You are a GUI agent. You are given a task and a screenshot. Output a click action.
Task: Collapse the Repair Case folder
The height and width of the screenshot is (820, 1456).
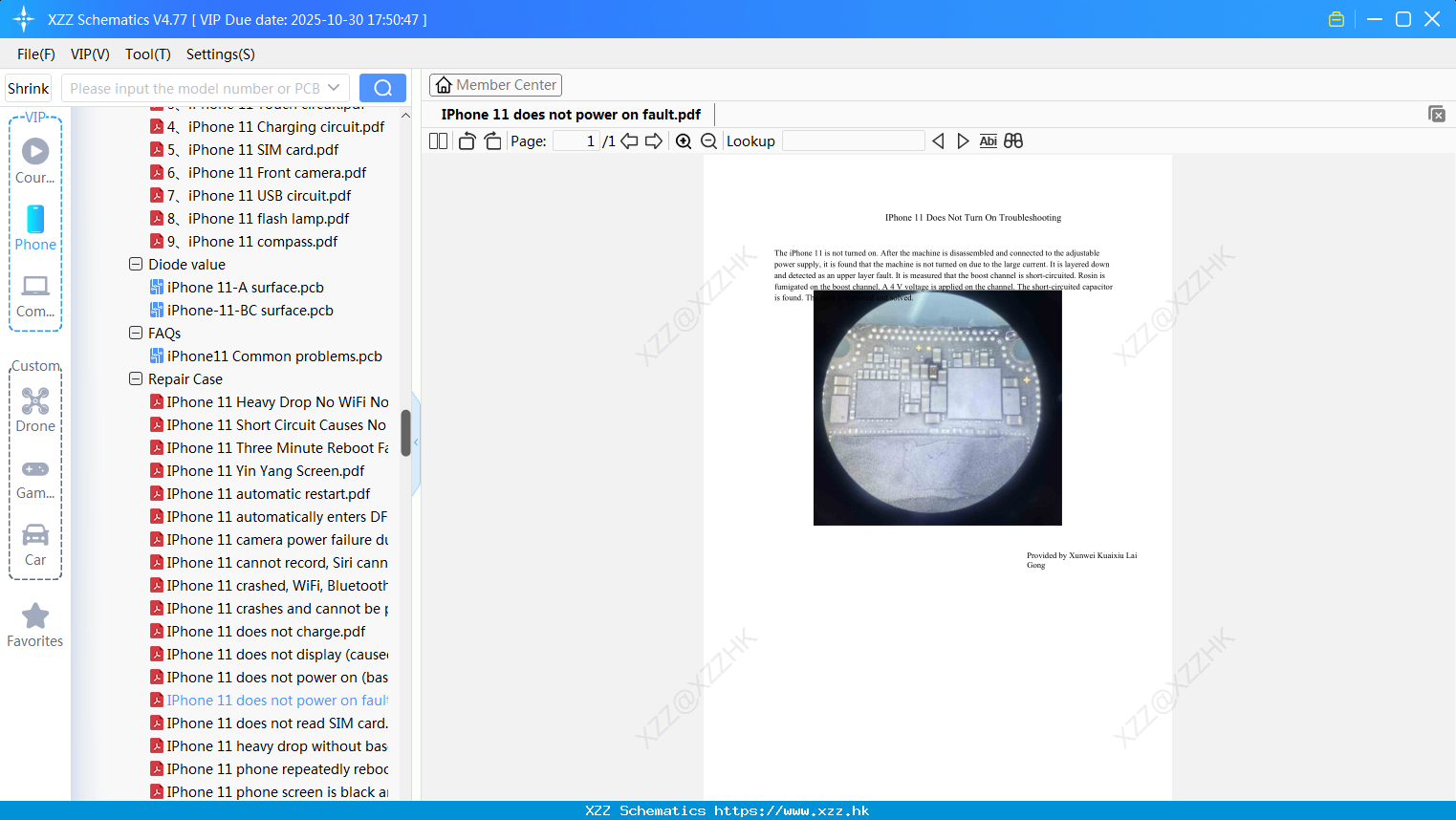point(136,378)
